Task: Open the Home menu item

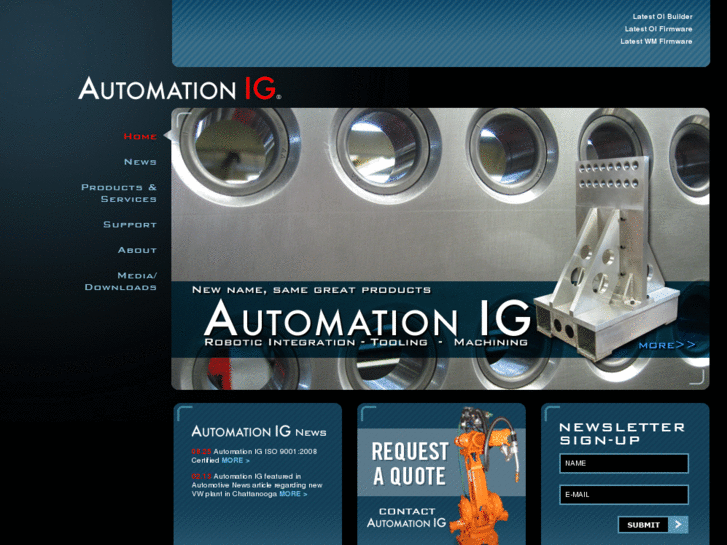Action: [140, 136]
